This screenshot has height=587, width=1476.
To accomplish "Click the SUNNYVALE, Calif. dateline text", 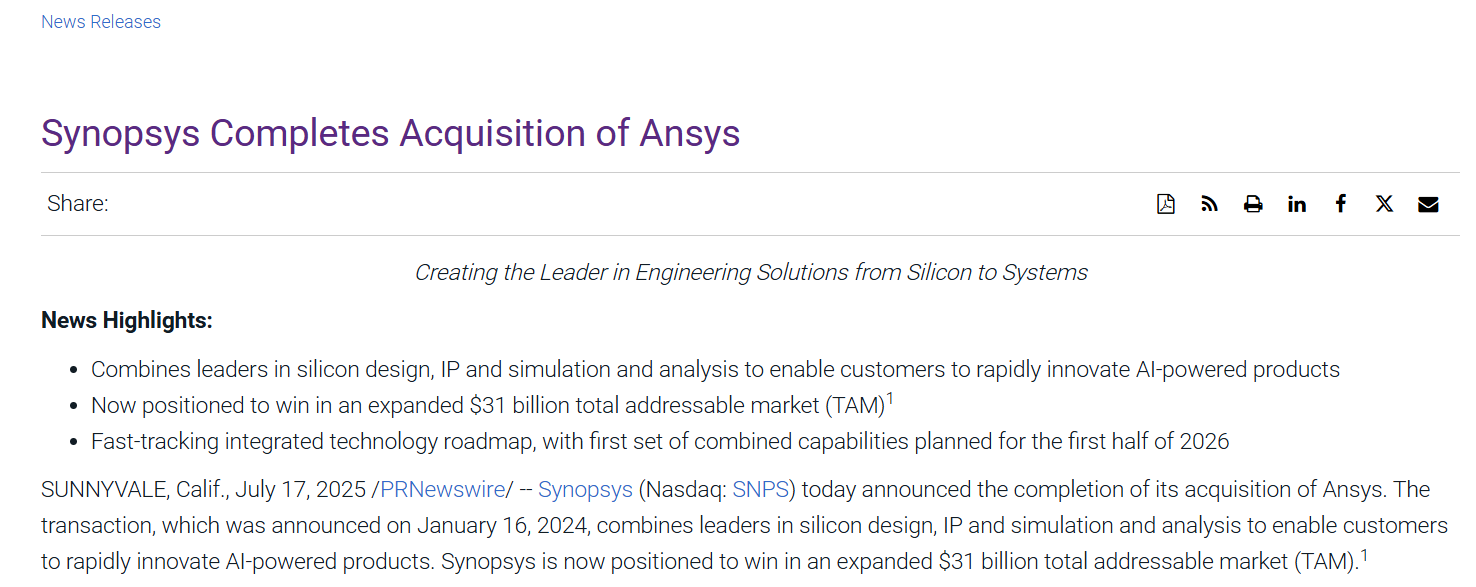I will click(x=133, y=490).
